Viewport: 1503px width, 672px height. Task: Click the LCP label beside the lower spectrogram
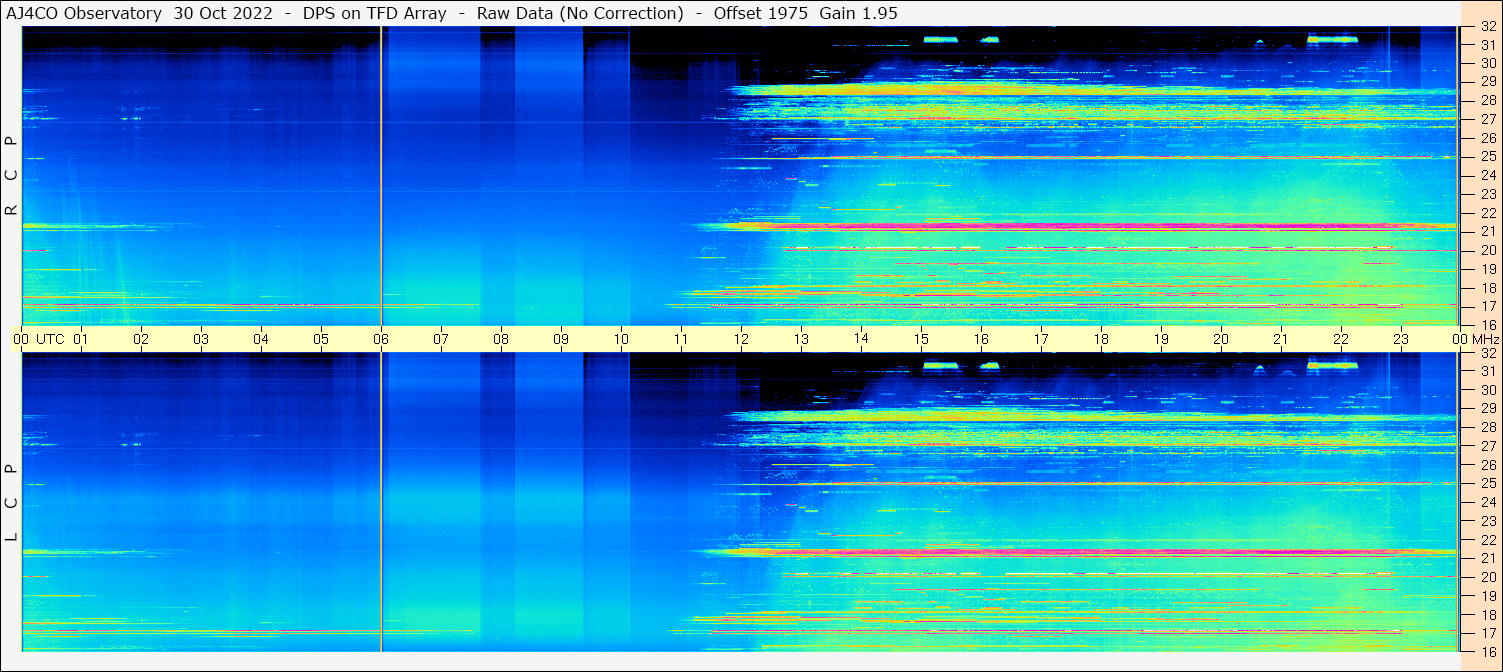[x=12, y=502]
